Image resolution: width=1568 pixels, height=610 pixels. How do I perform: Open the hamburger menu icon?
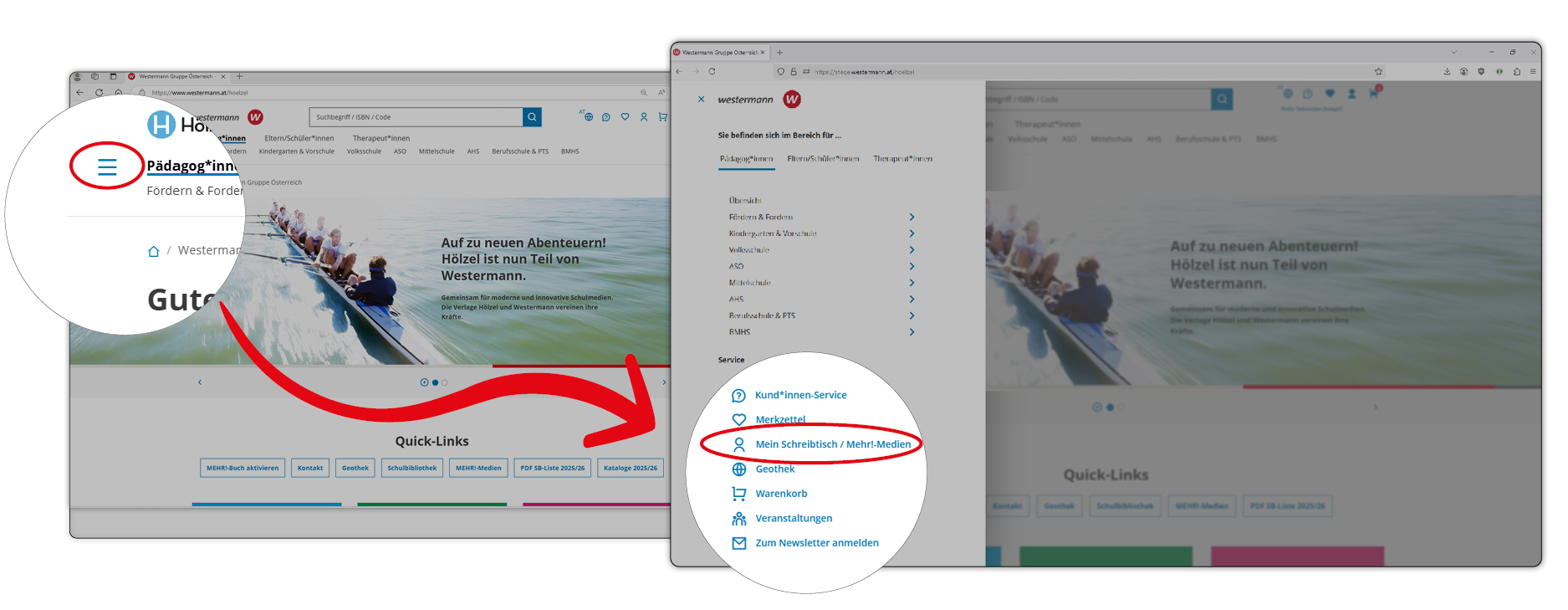[107, 167]
